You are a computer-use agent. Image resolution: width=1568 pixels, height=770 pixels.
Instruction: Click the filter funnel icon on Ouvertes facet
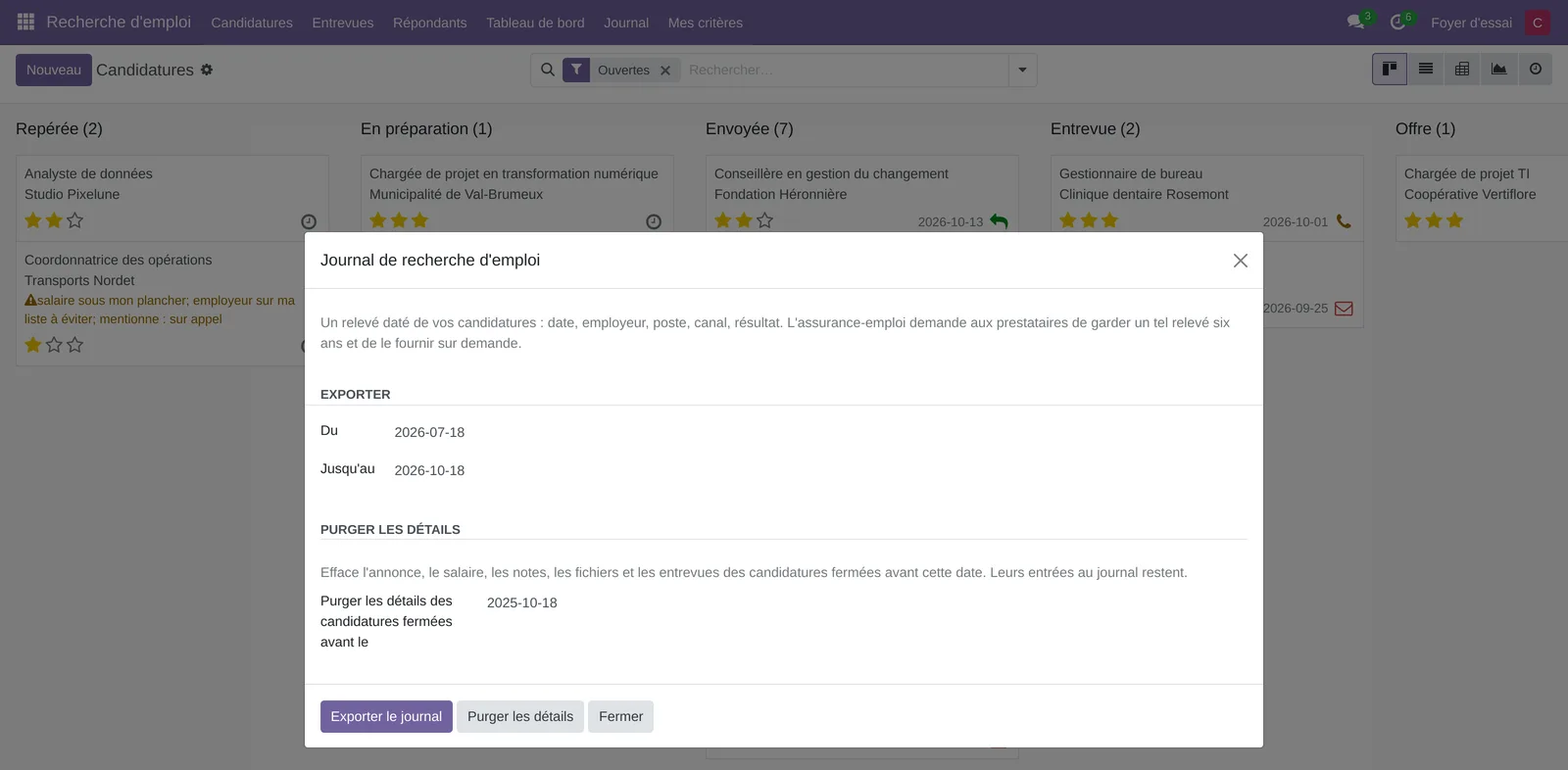(x=576, y=70)
